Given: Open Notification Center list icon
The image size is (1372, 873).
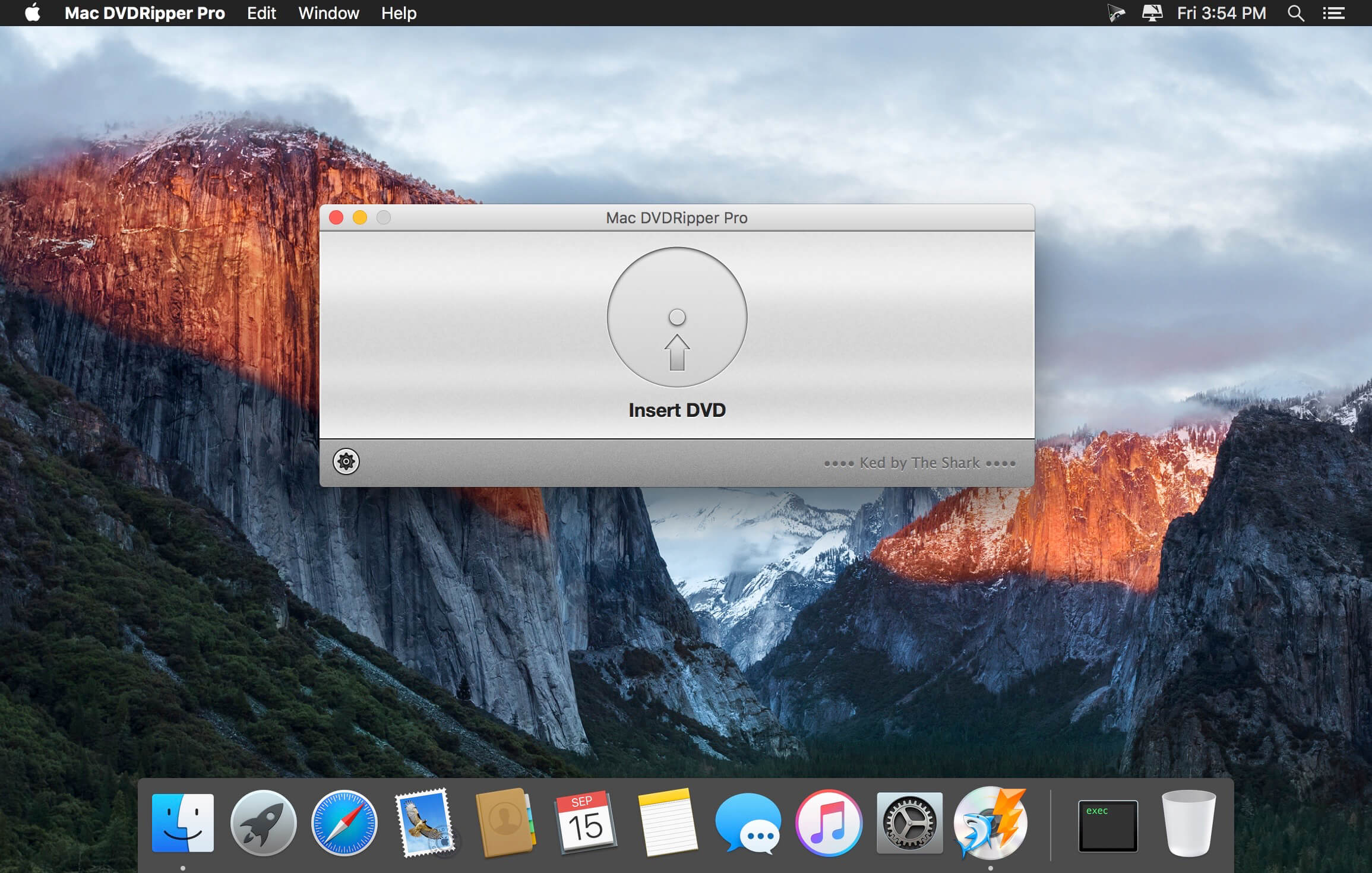Looking at the screenshot, I should [1333, 13].
